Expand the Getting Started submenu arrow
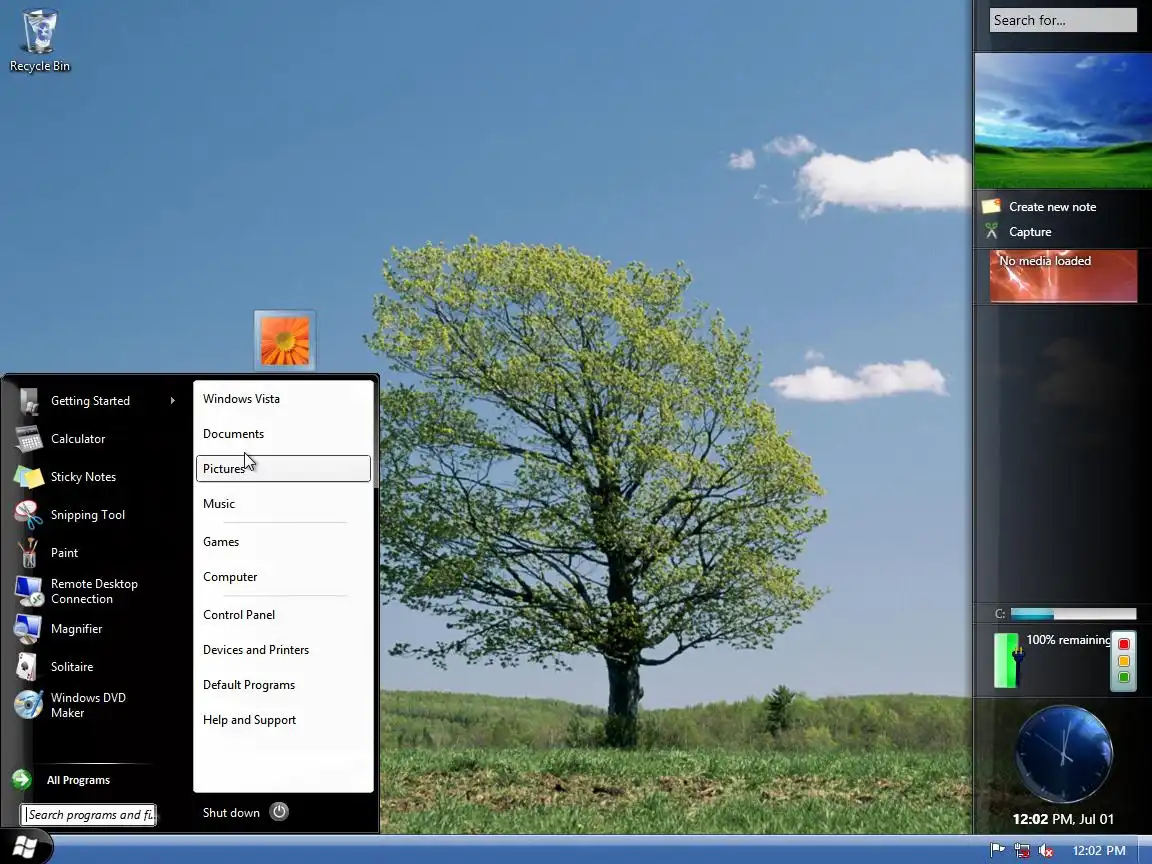 click(x=173, y=400)
